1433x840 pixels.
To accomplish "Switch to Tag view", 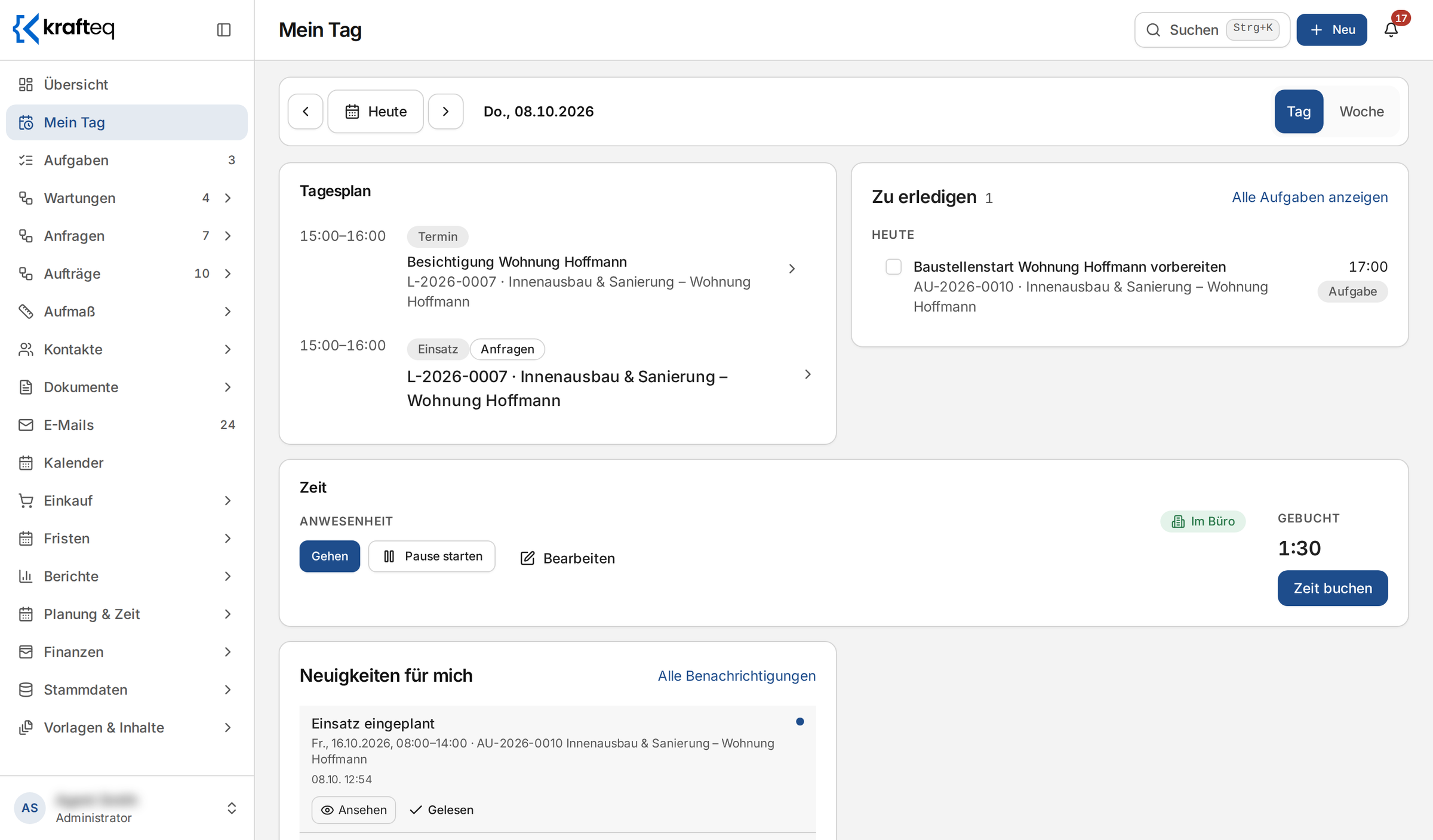I will pos(1299,112).
